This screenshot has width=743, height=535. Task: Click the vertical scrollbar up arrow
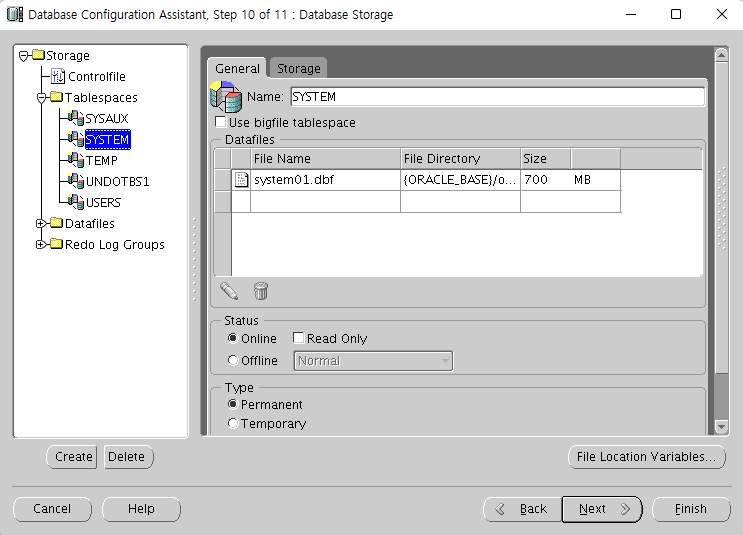click(721, 55)
